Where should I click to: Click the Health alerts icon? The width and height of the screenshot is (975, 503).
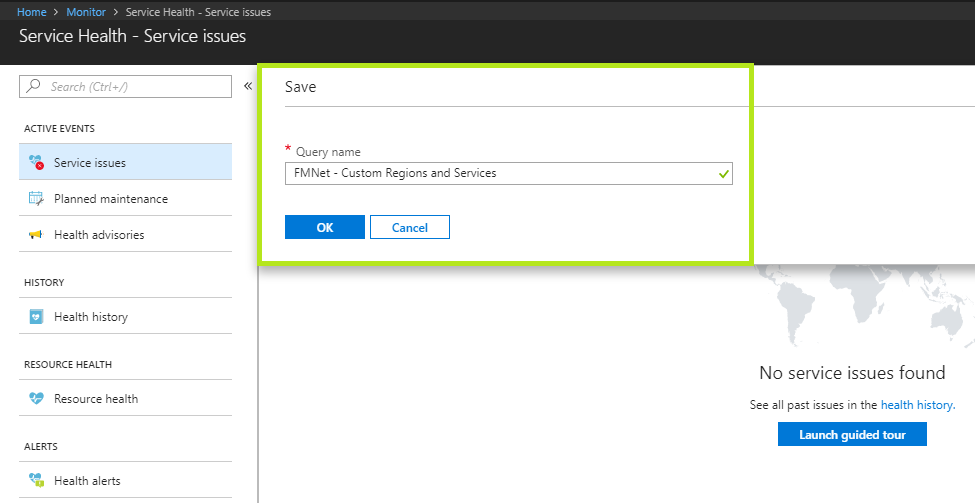click(36, 481)
